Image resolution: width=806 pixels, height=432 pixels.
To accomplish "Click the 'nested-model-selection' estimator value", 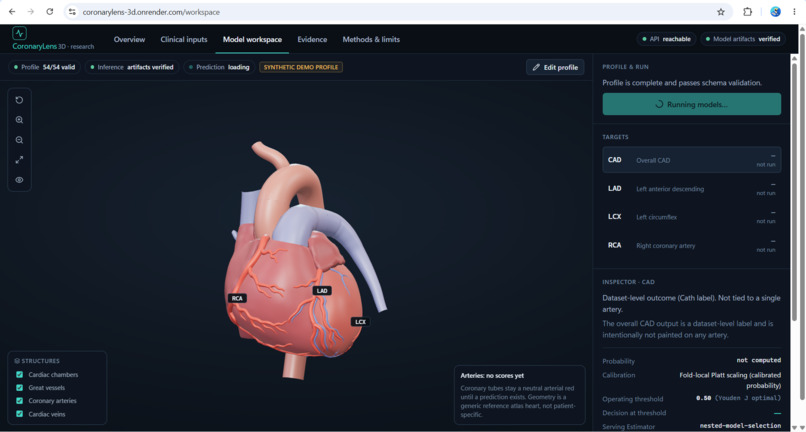I will pos(740,426).
